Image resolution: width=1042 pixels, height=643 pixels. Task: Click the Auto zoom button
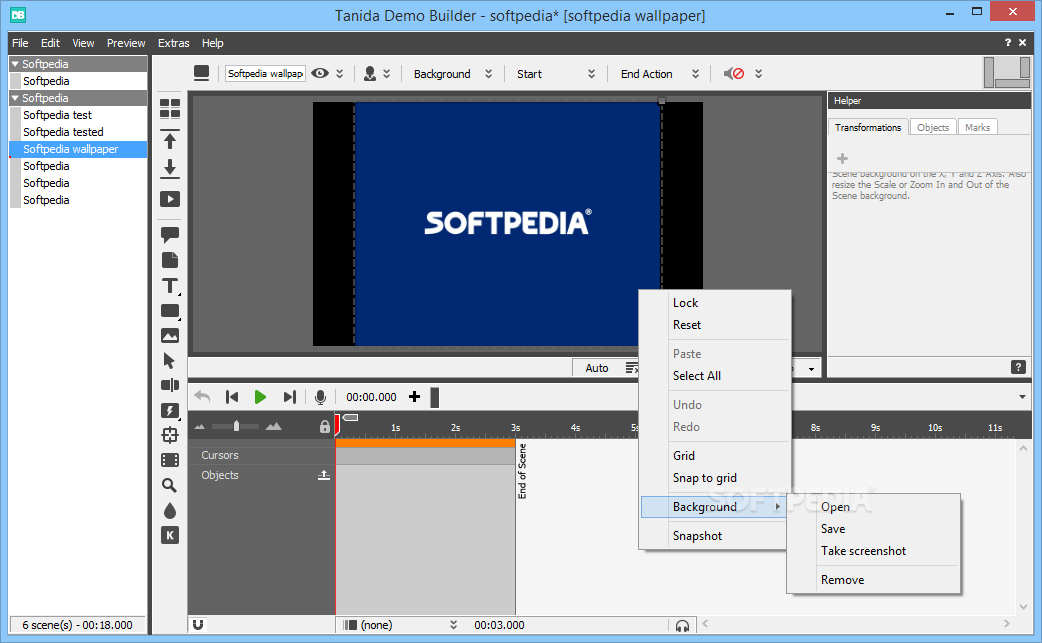pos(597,368)
